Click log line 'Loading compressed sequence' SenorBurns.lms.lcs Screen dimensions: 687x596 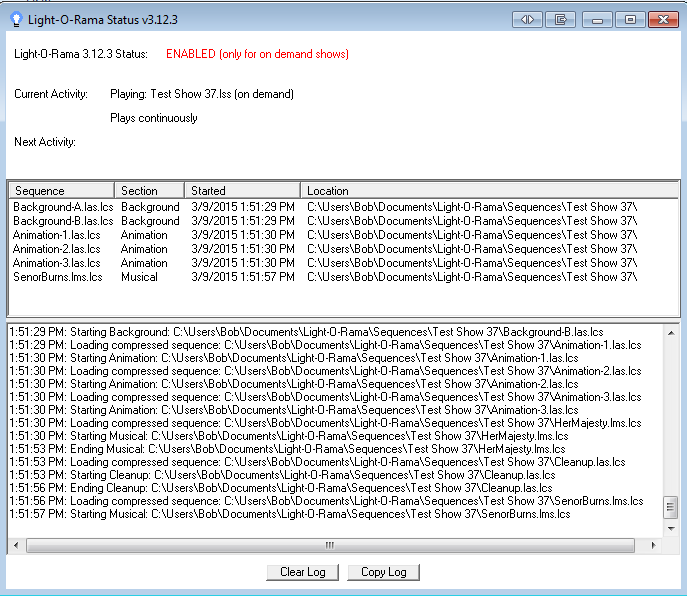326,501
